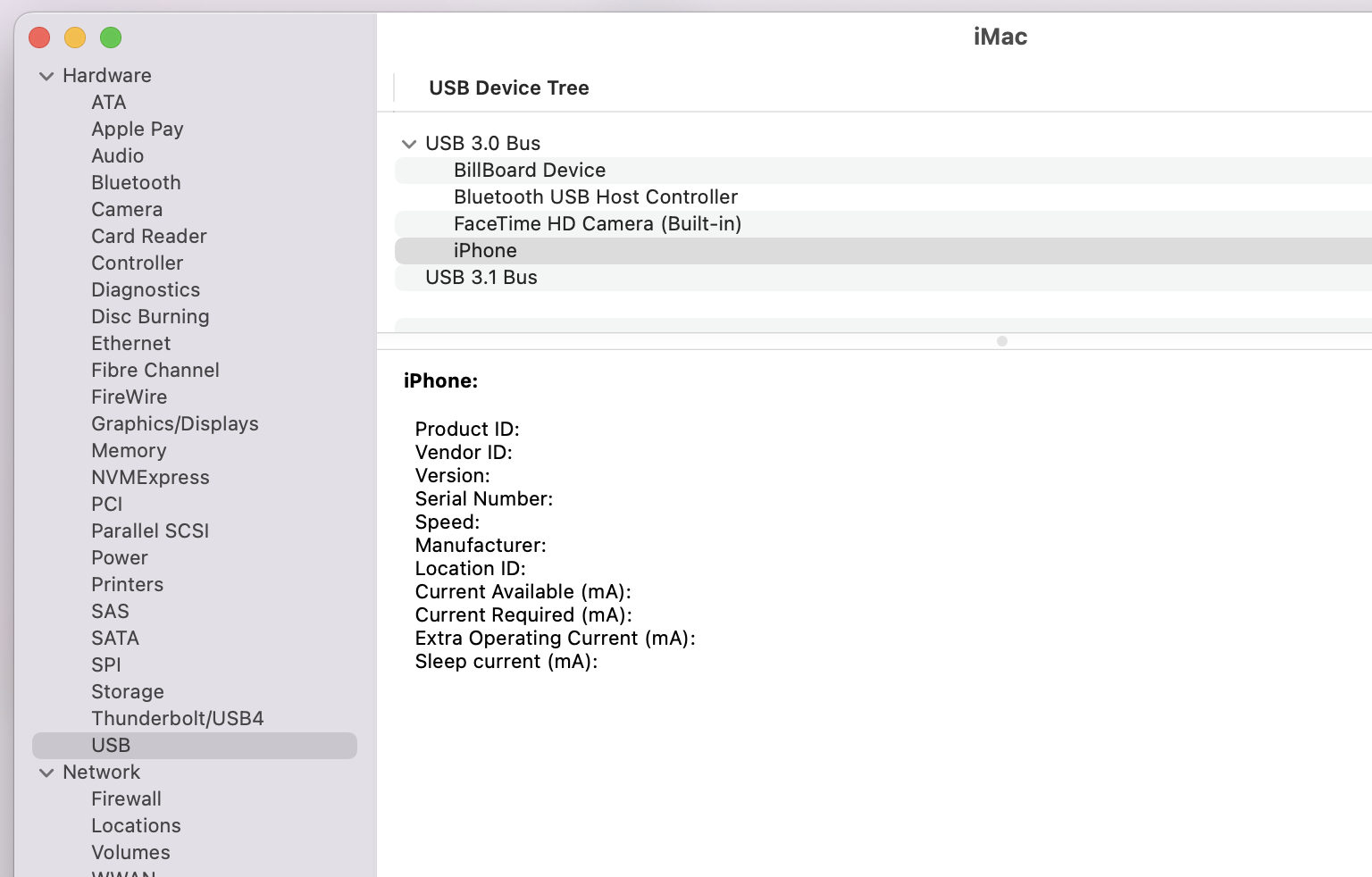The image size is (1372, 877).
Task: Select USB 3.1 Bus row
Action: 883,278
